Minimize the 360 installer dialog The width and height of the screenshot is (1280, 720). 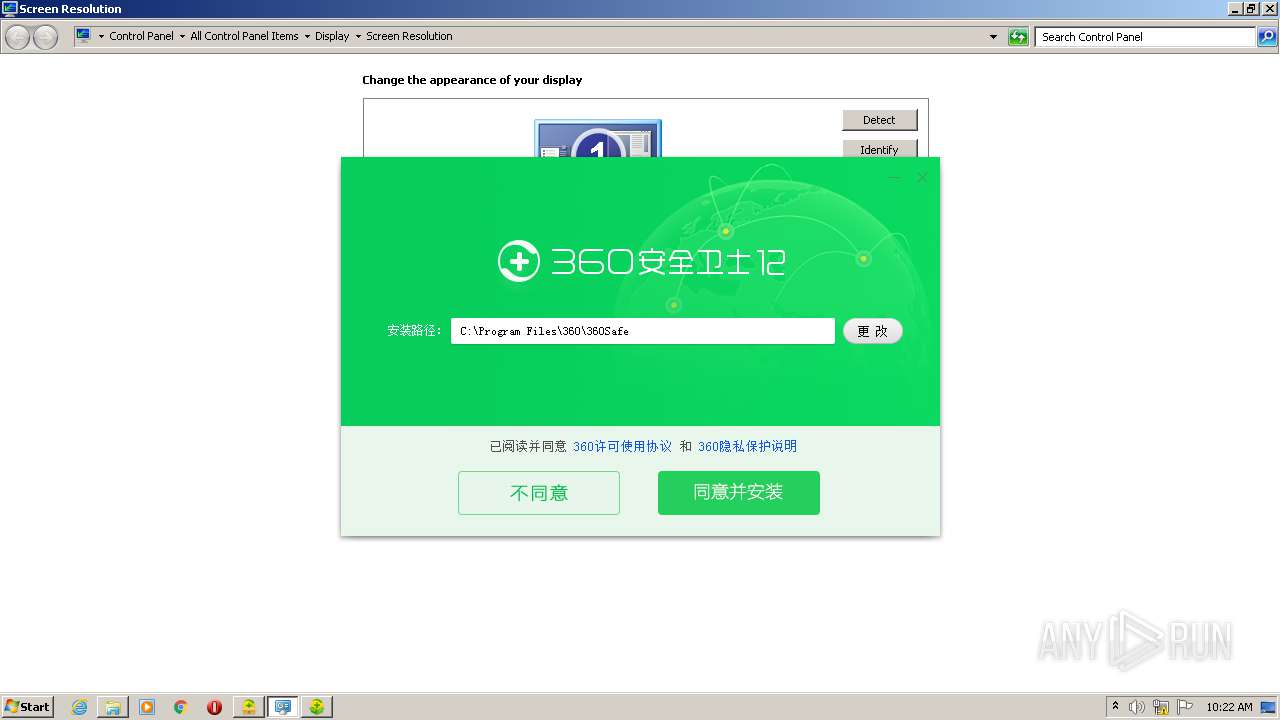point(894,177)
